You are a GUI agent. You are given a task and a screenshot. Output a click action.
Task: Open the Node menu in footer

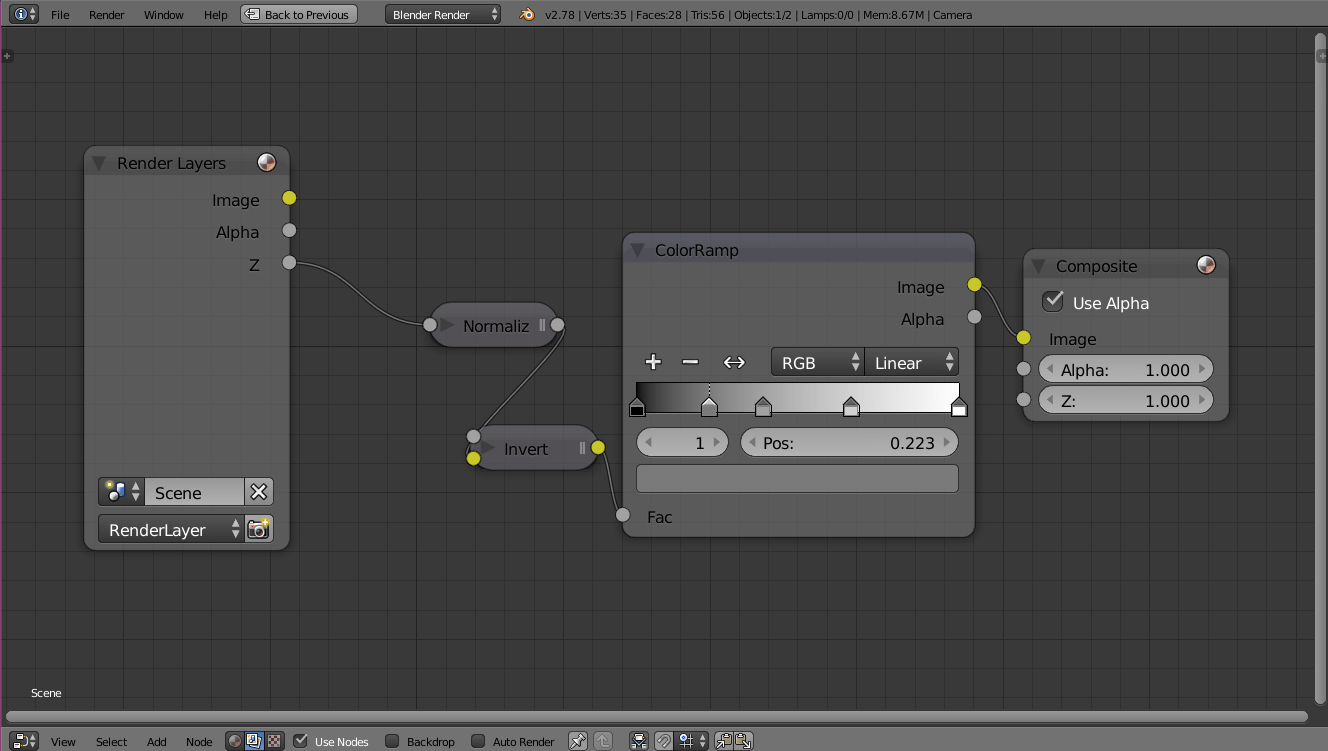click(199, 741)
